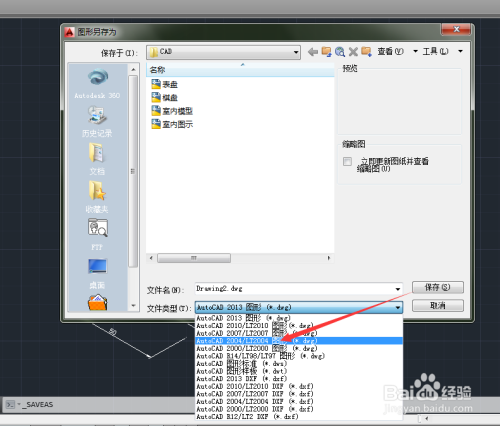Click the 取消 (Cancel) button
This screenshot has height=426, width=500.
click(438, 305)
